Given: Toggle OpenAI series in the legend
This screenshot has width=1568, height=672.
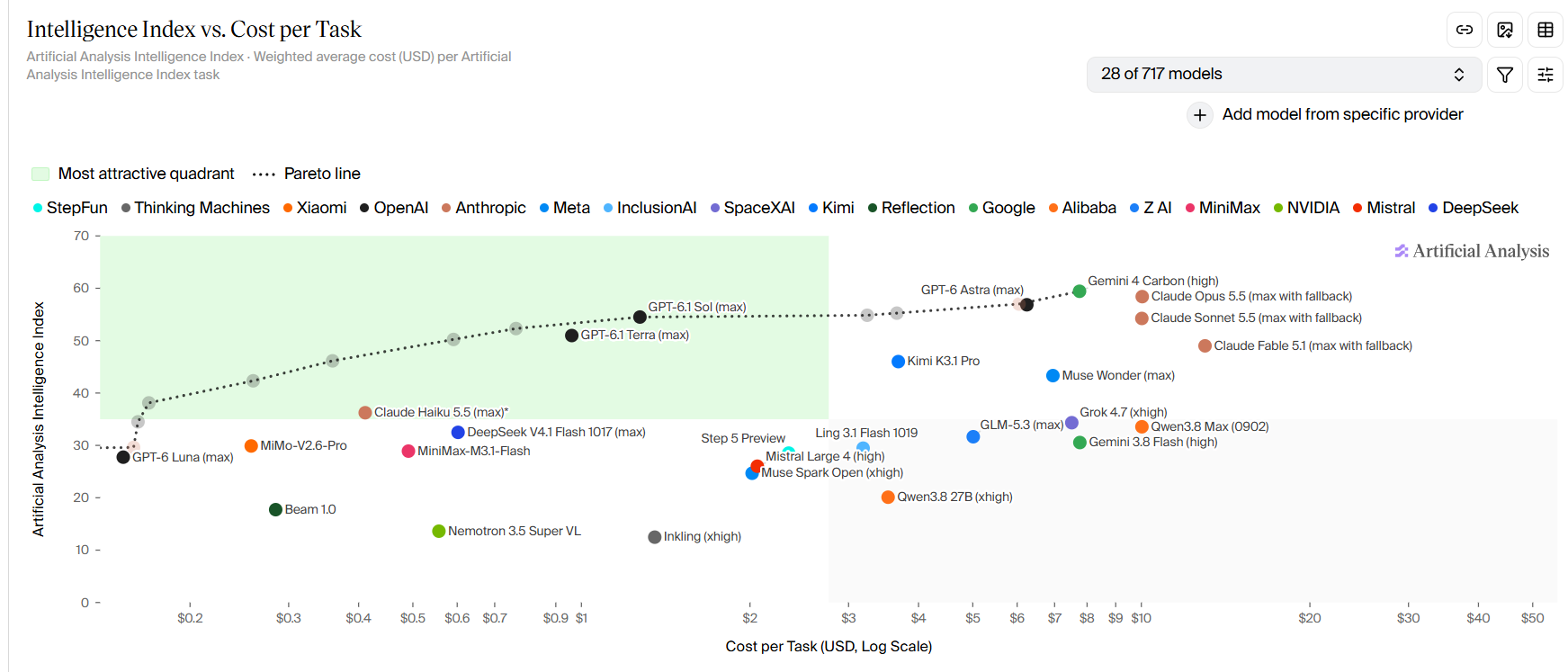Looking at the screenshot, I should tap(394, 208).
